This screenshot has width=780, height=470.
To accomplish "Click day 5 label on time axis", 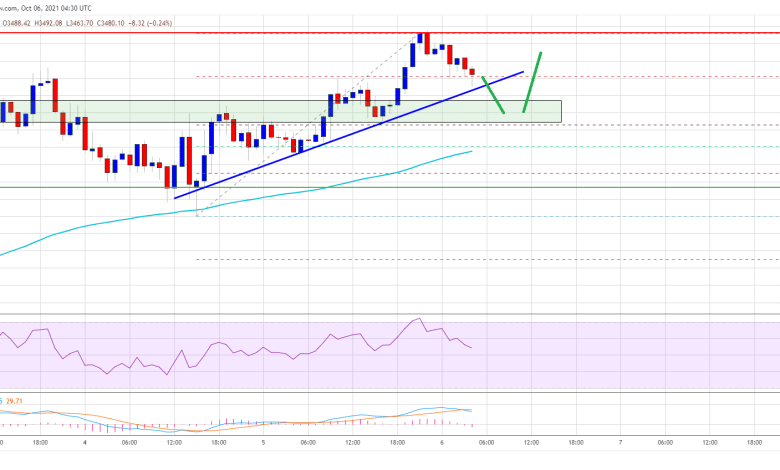I will click(263, 441).
